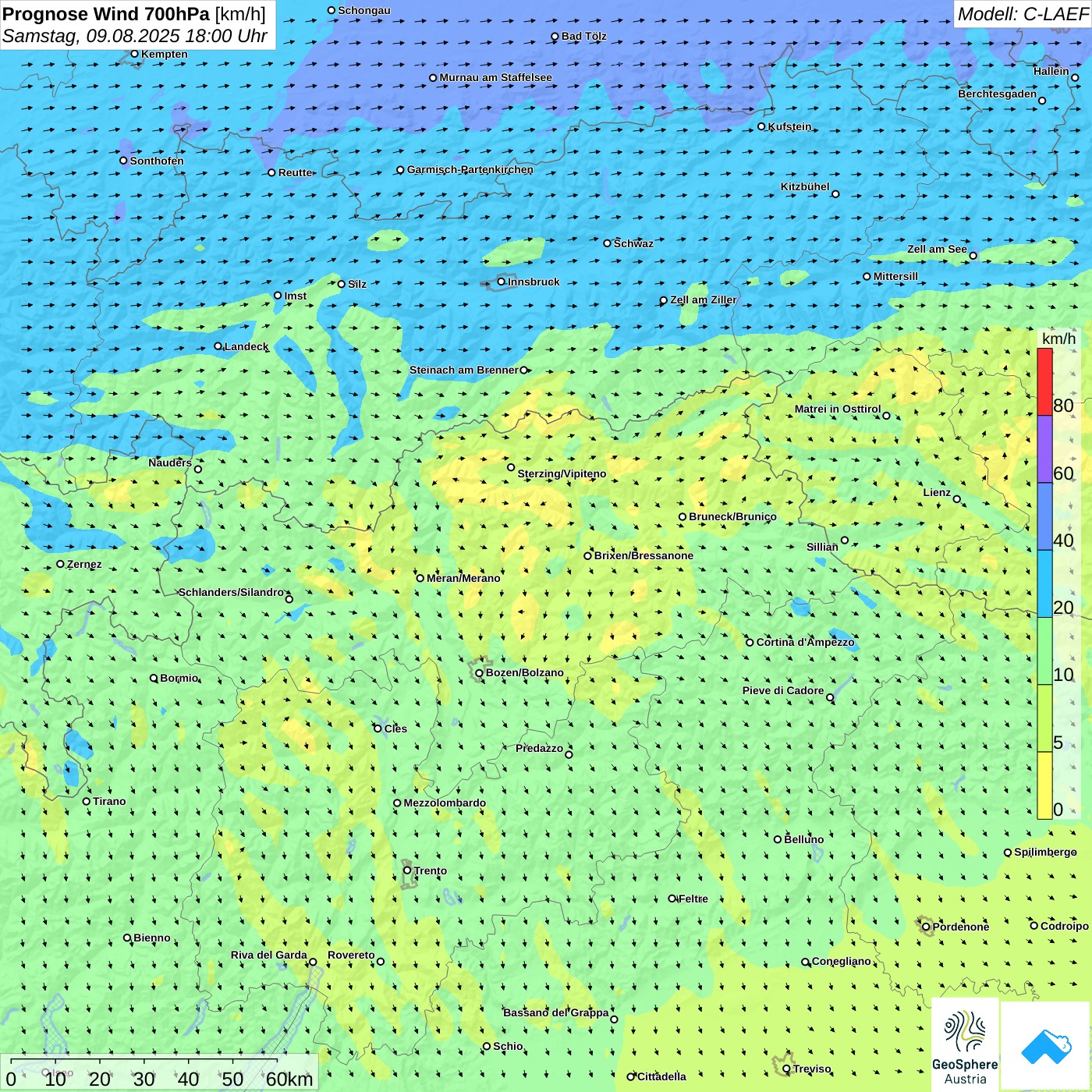1092x1092 pixels.
Task: Click the Pordenone city marker
Action: point(926,927)
